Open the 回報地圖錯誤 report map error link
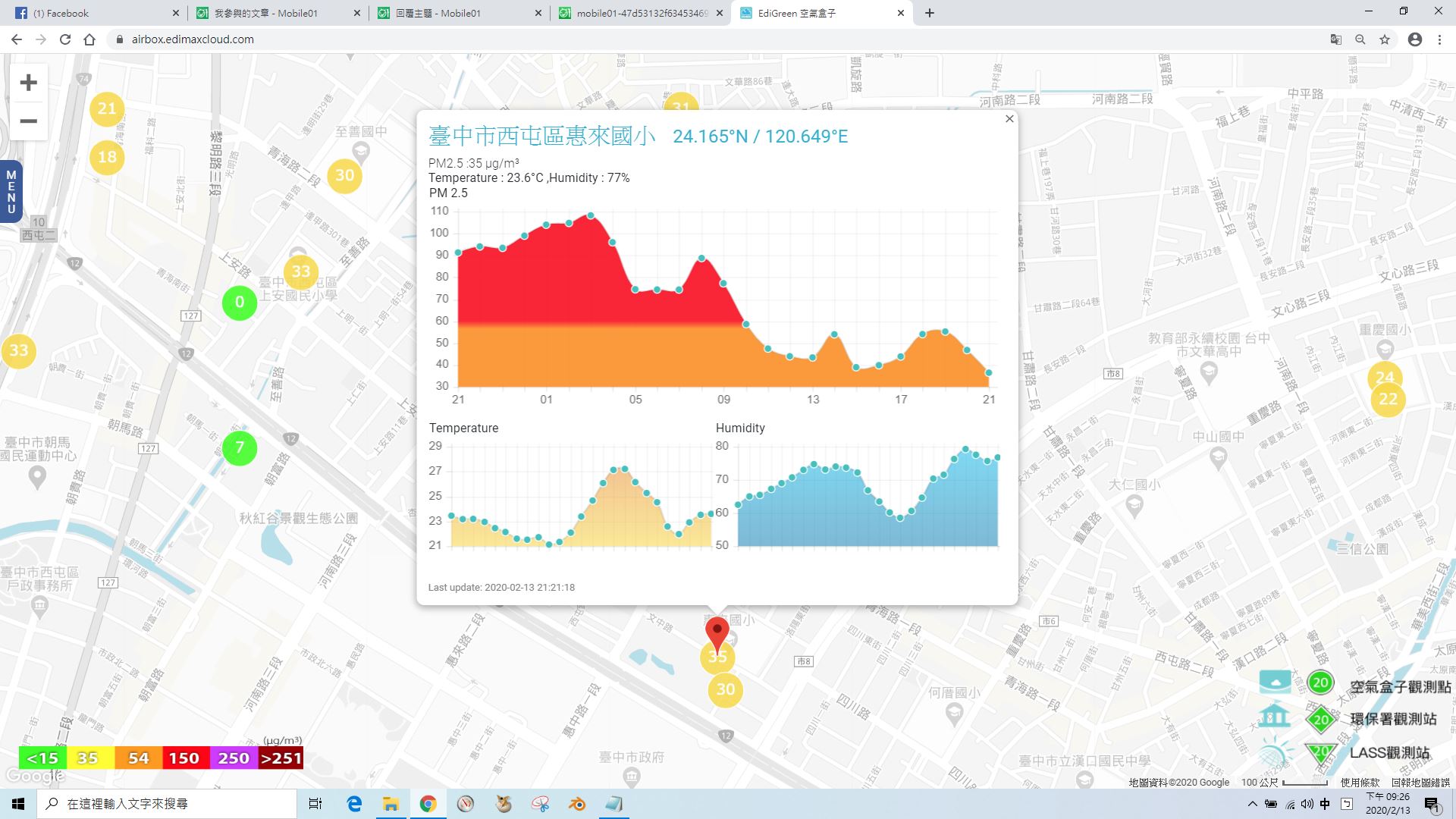Viewport: 1456px width, 819px height. tap(1420, 782)
